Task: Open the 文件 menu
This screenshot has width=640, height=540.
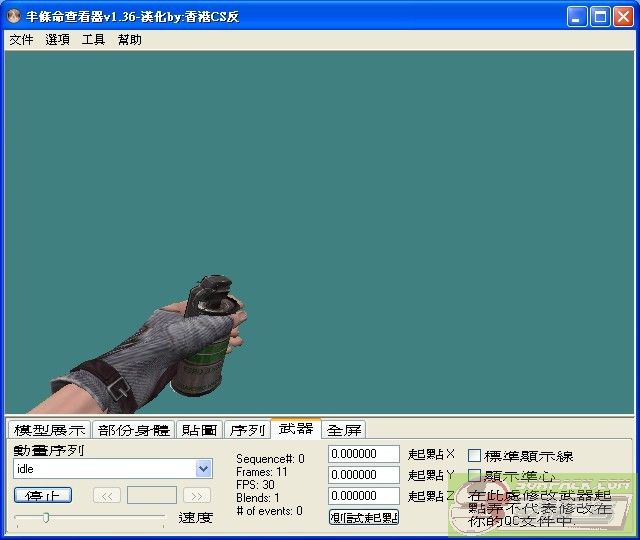Action: pos(21,40)
